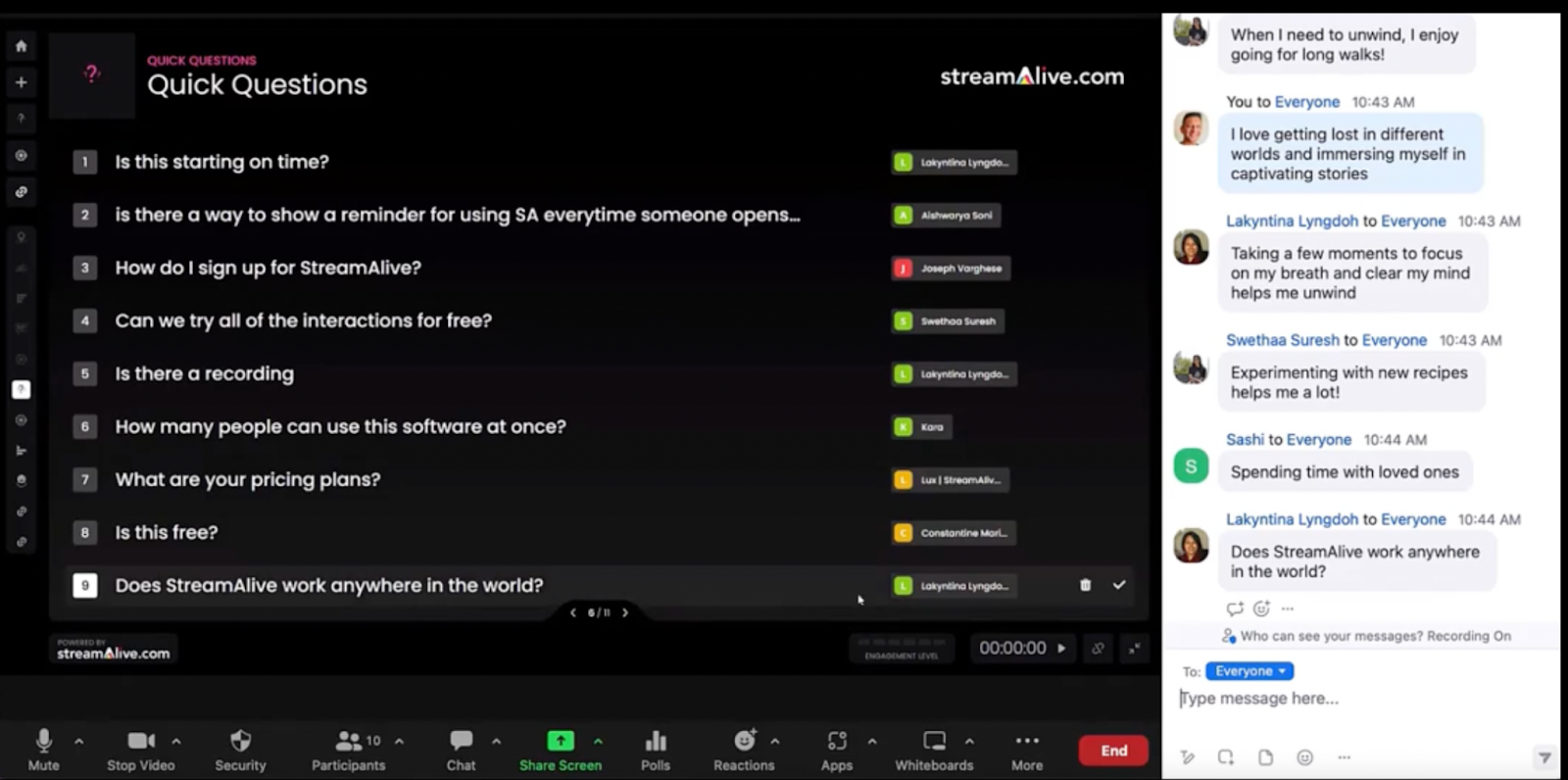
Task: Open the Home icon in StreamAlive sidebar
Action: coord(21,46)
